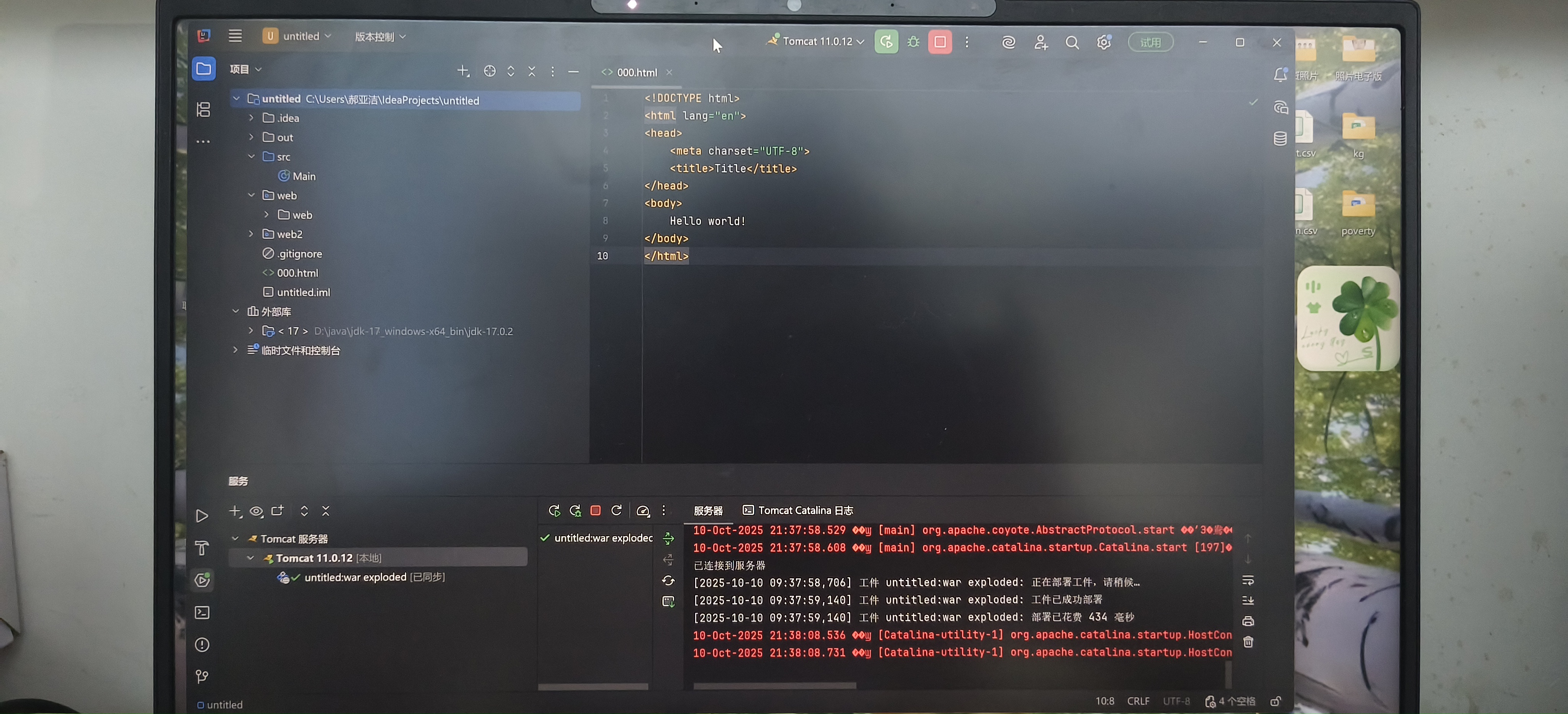The width and height of the screenshot is (1568, 714).
Task: Toggle soft-wrap in the server console
Action: coord(1248,580)
